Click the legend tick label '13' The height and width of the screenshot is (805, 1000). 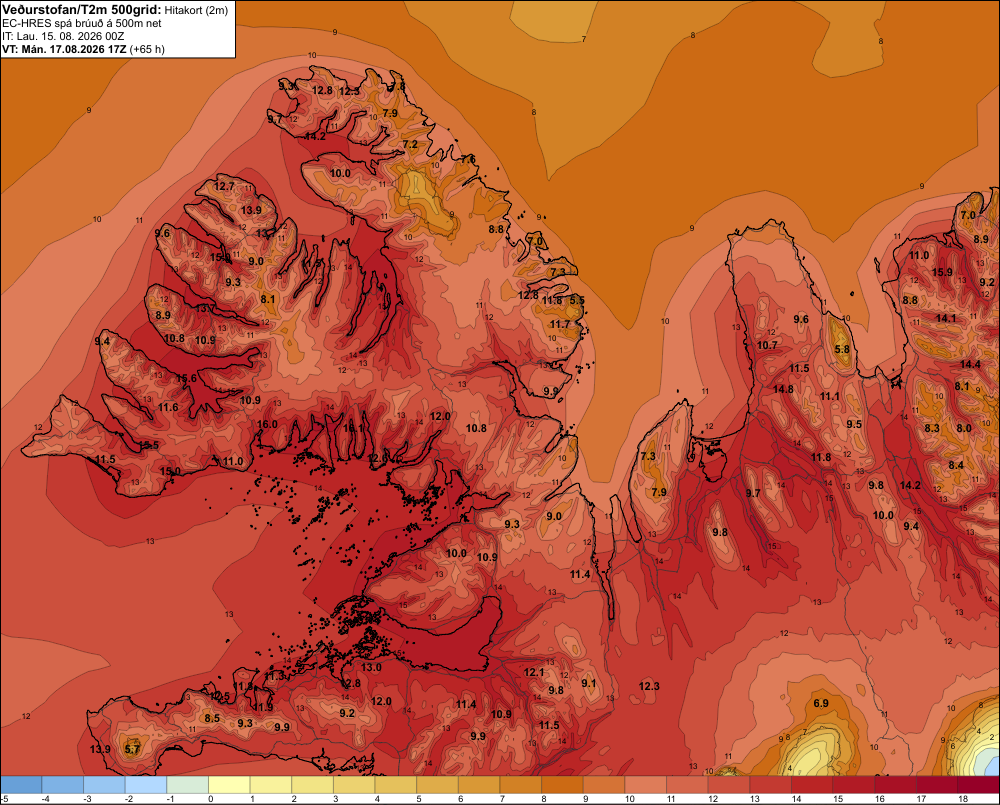click(754, 799)
